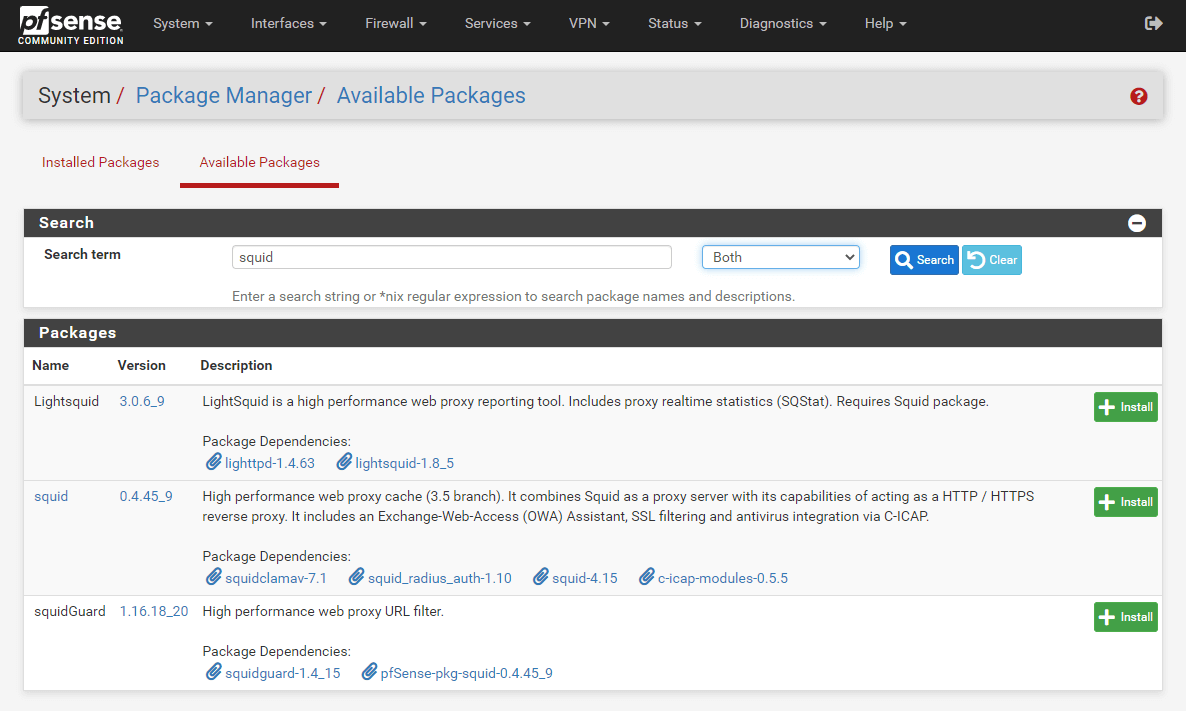Click the Search button
The width and height of the screenshot is (1186, 711).
(924, 260)
